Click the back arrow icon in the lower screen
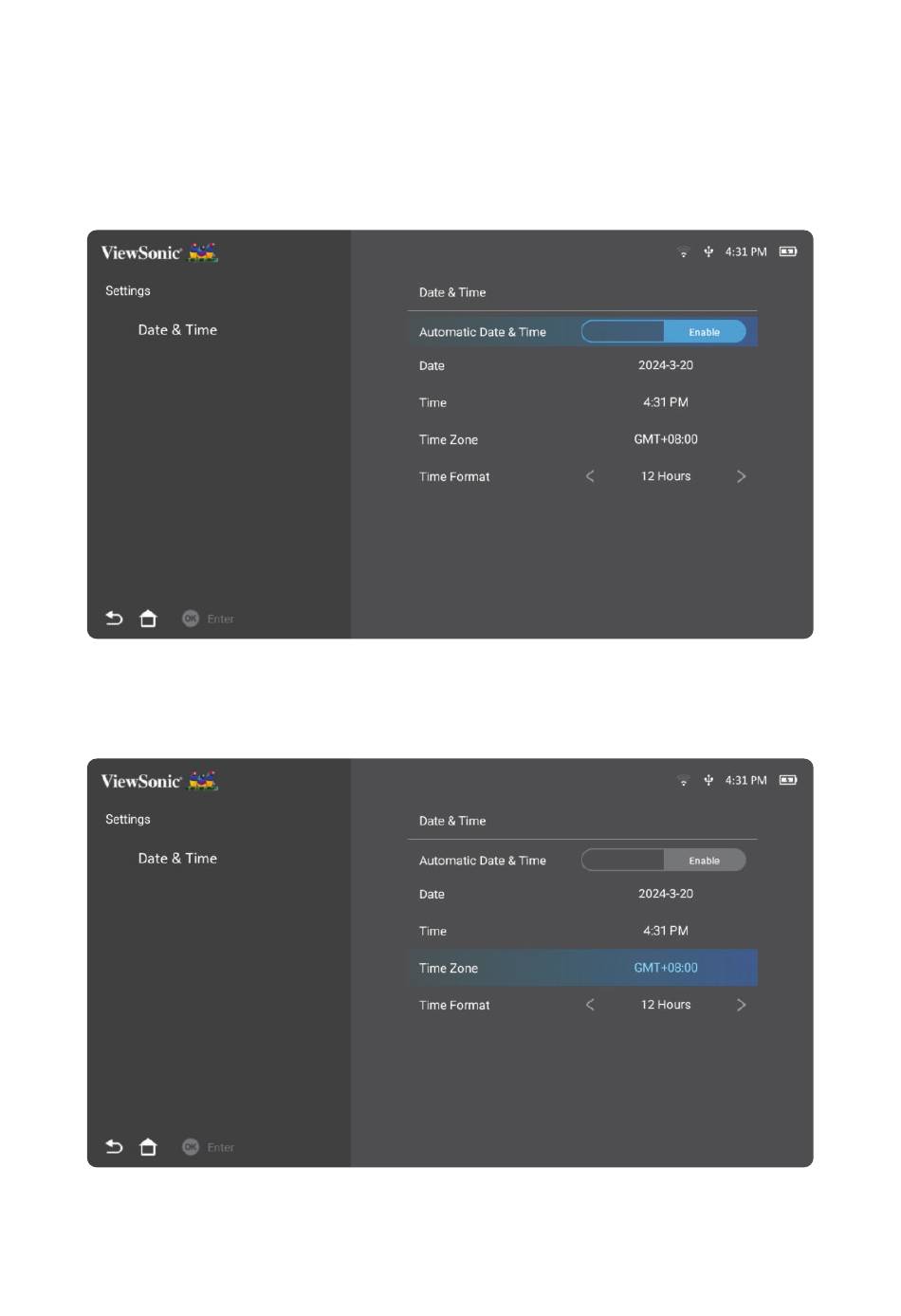901x1316 pixels. coord(114,1147)
